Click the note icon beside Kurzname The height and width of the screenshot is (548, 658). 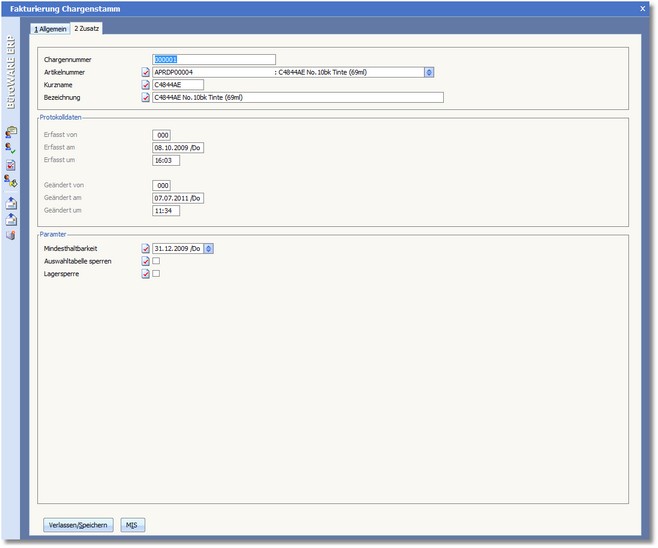point(146,85)
